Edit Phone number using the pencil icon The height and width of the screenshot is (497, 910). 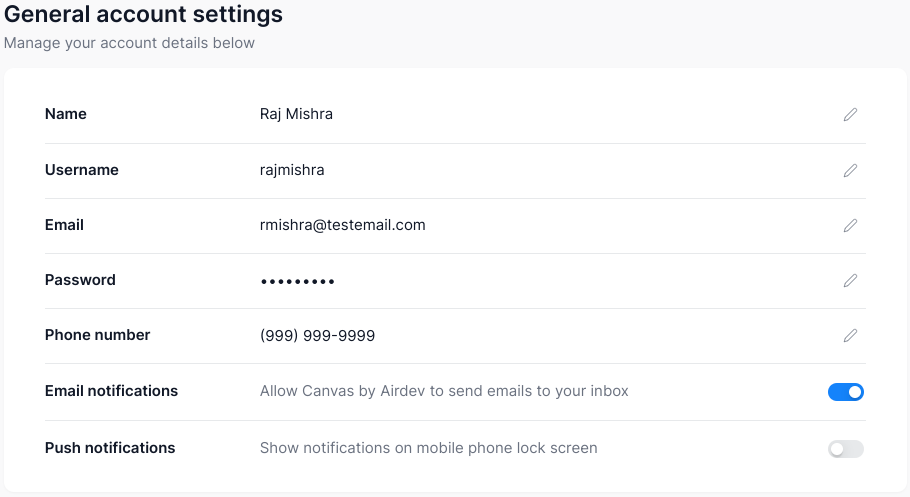tap(850, 336)
